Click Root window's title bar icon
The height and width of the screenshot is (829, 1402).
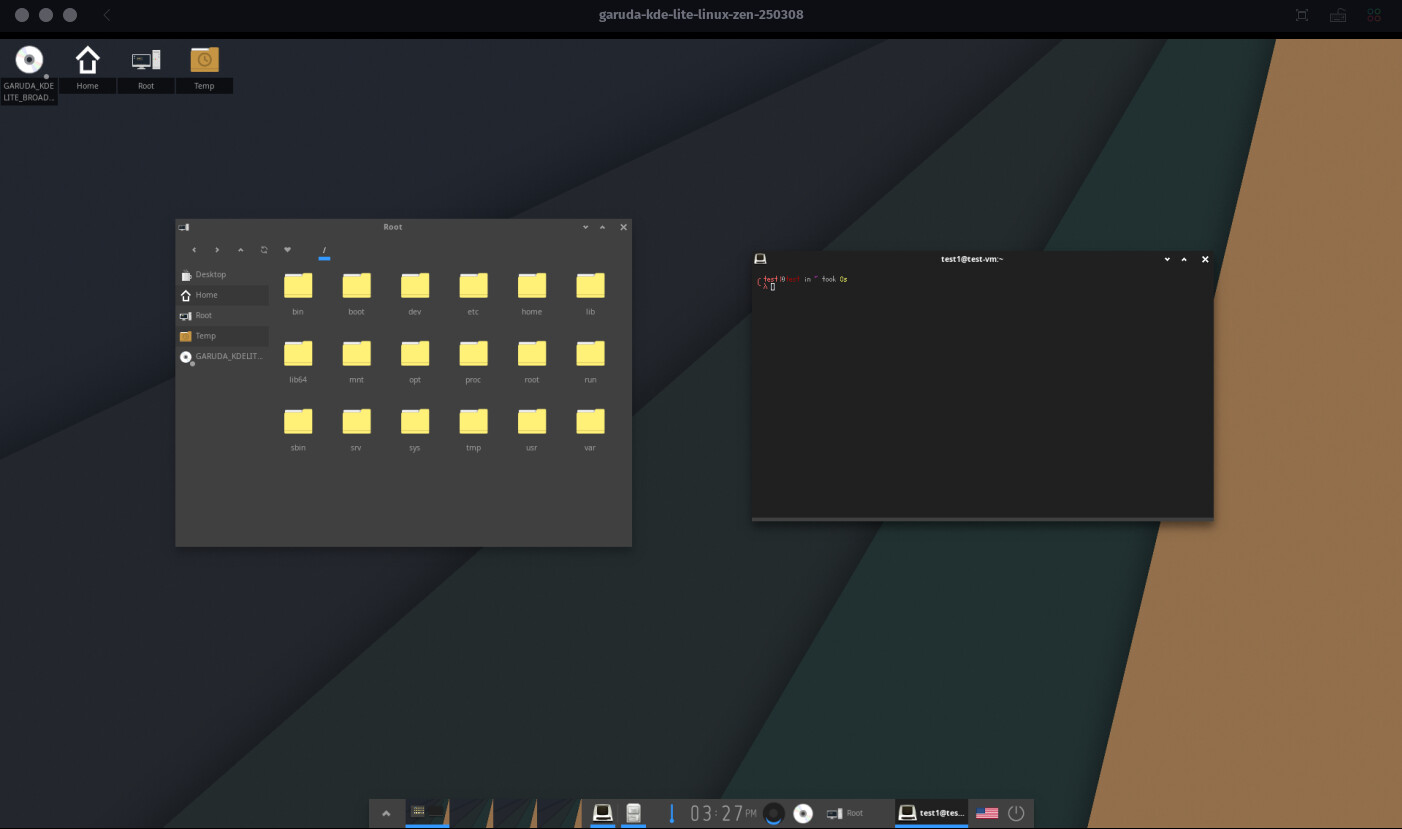point(184,227)
